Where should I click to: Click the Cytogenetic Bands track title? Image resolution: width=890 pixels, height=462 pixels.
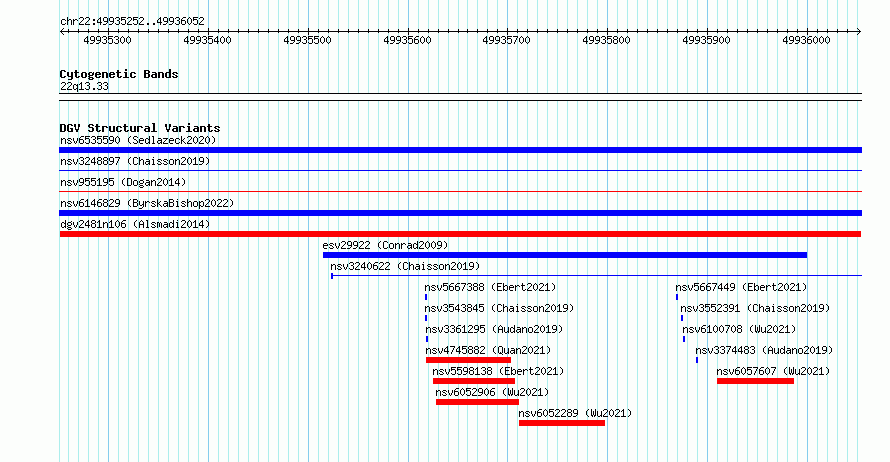[x=119, y=74]
